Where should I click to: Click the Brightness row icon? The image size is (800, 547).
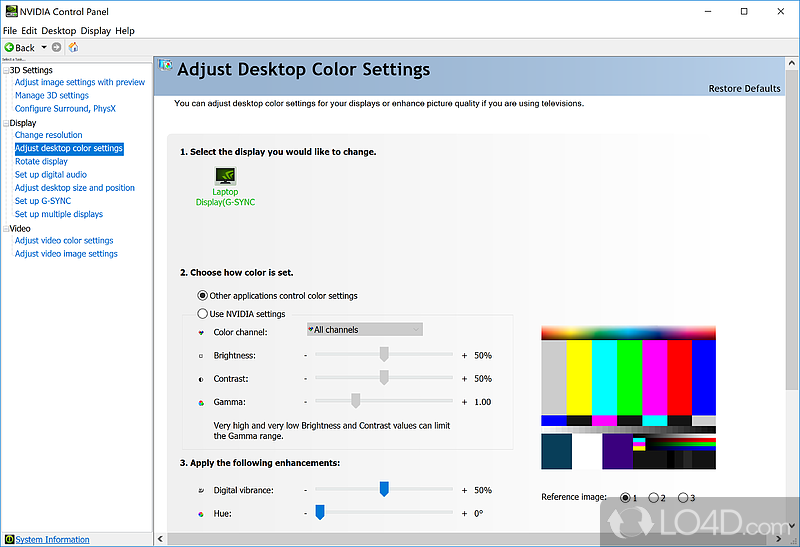click(201, 356)
